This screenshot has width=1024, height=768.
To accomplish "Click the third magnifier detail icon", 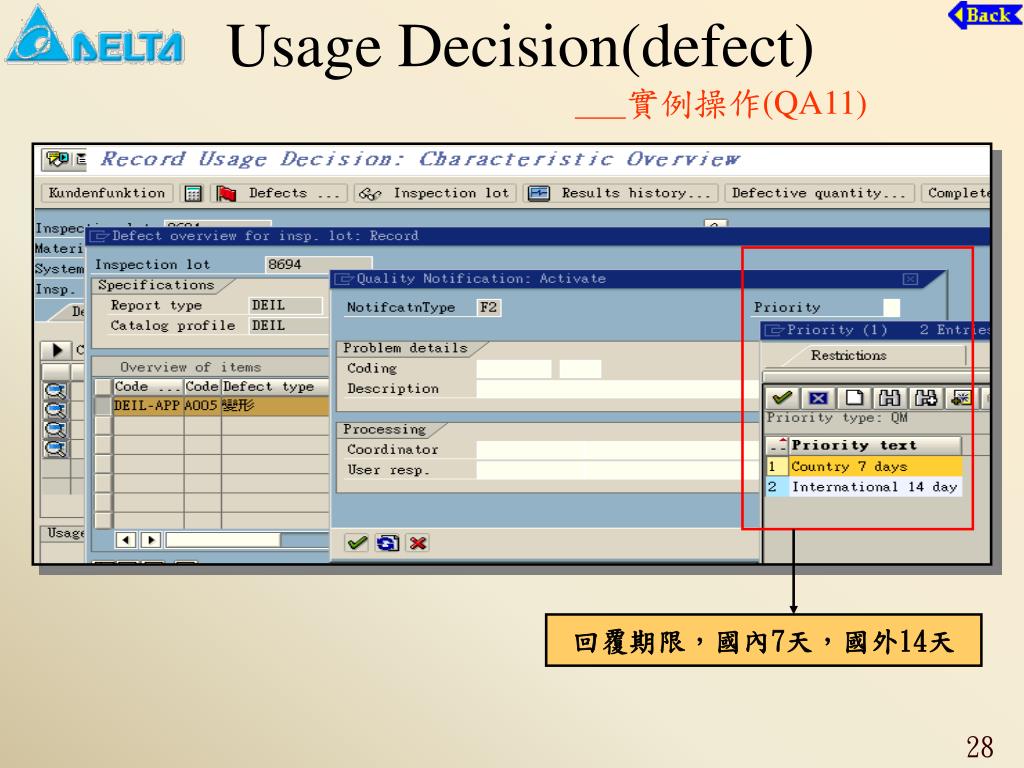I will point(56,430).
